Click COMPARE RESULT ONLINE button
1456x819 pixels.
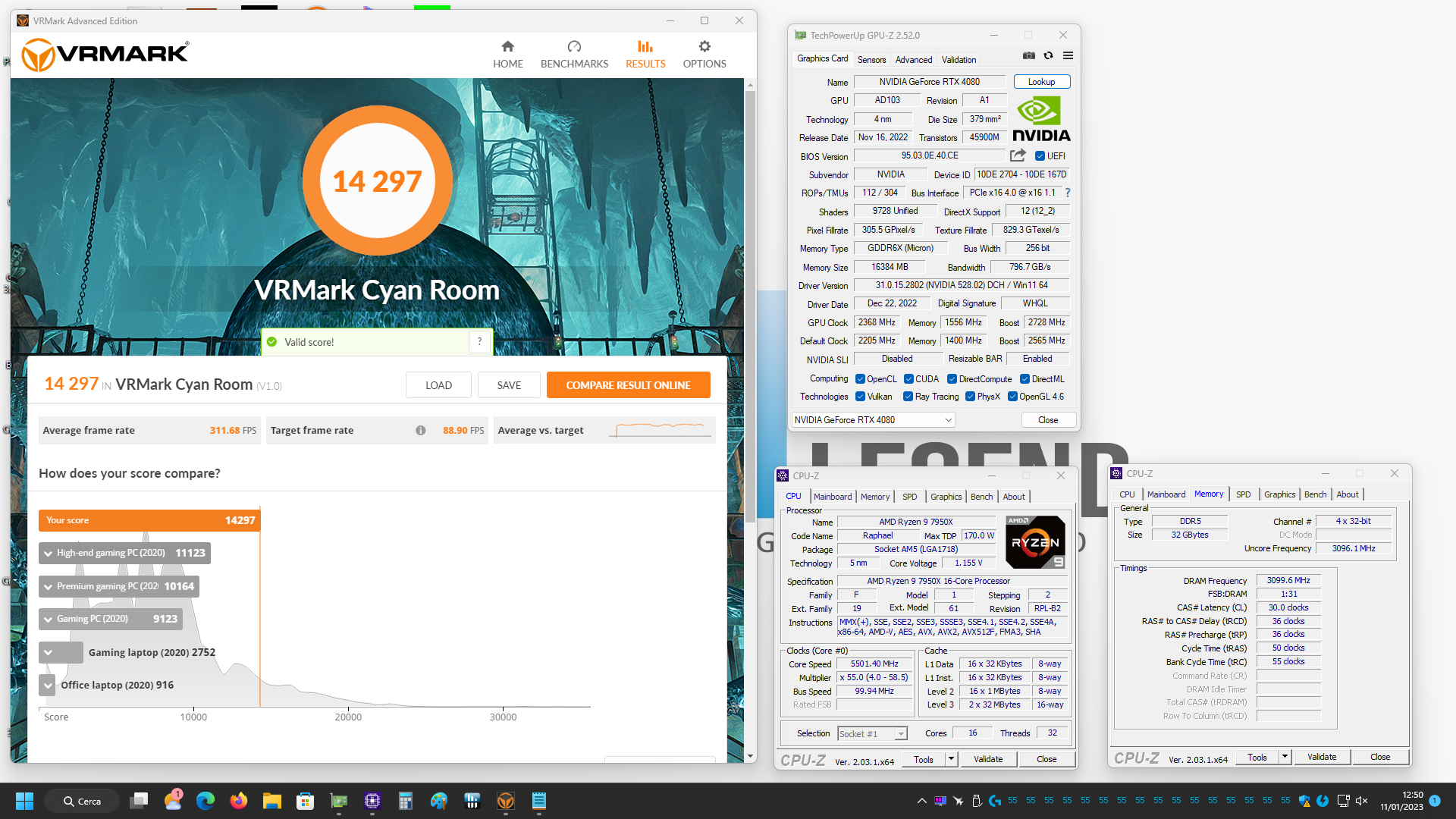pyautogui.click(x=628, y=385)
